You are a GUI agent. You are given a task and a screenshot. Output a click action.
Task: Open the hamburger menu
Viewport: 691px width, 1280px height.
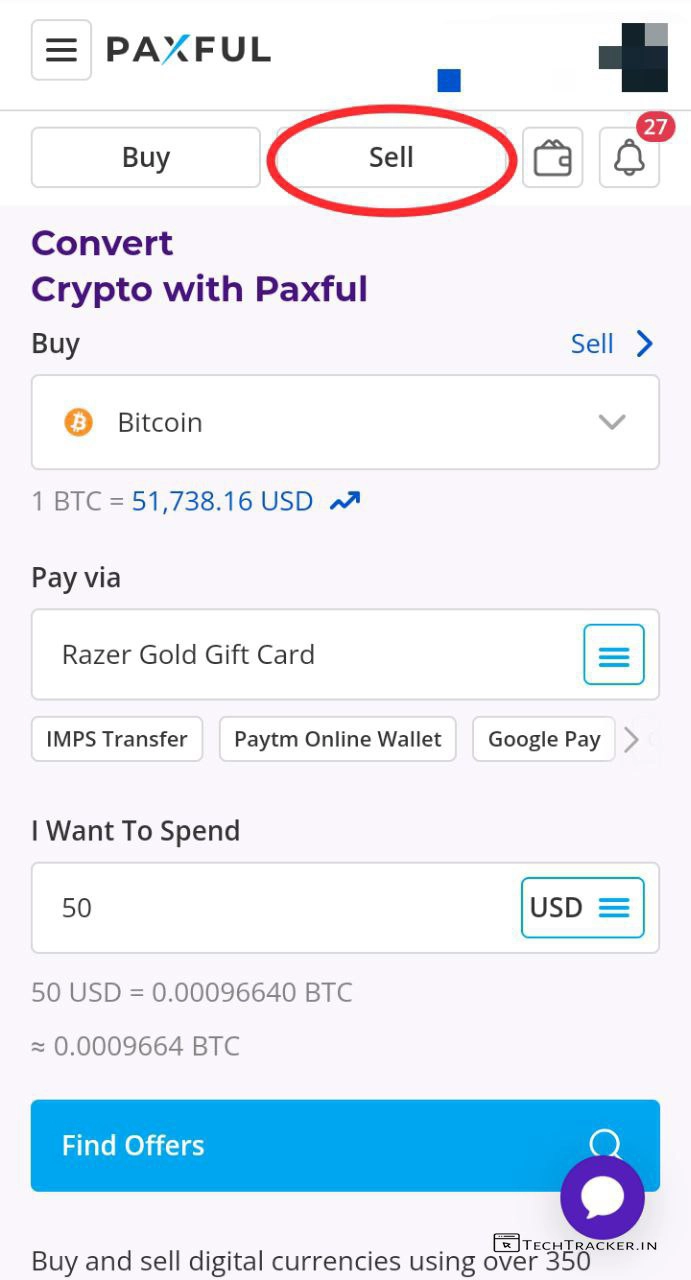pos(61,50)
